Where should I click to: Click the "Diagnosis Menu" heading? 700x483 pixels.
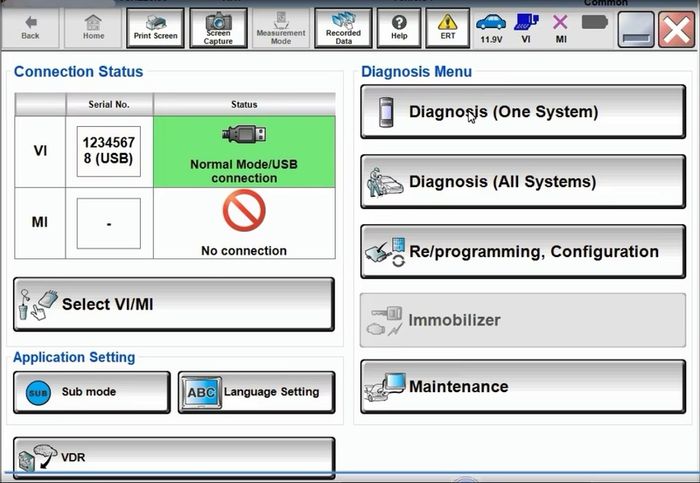417,71
